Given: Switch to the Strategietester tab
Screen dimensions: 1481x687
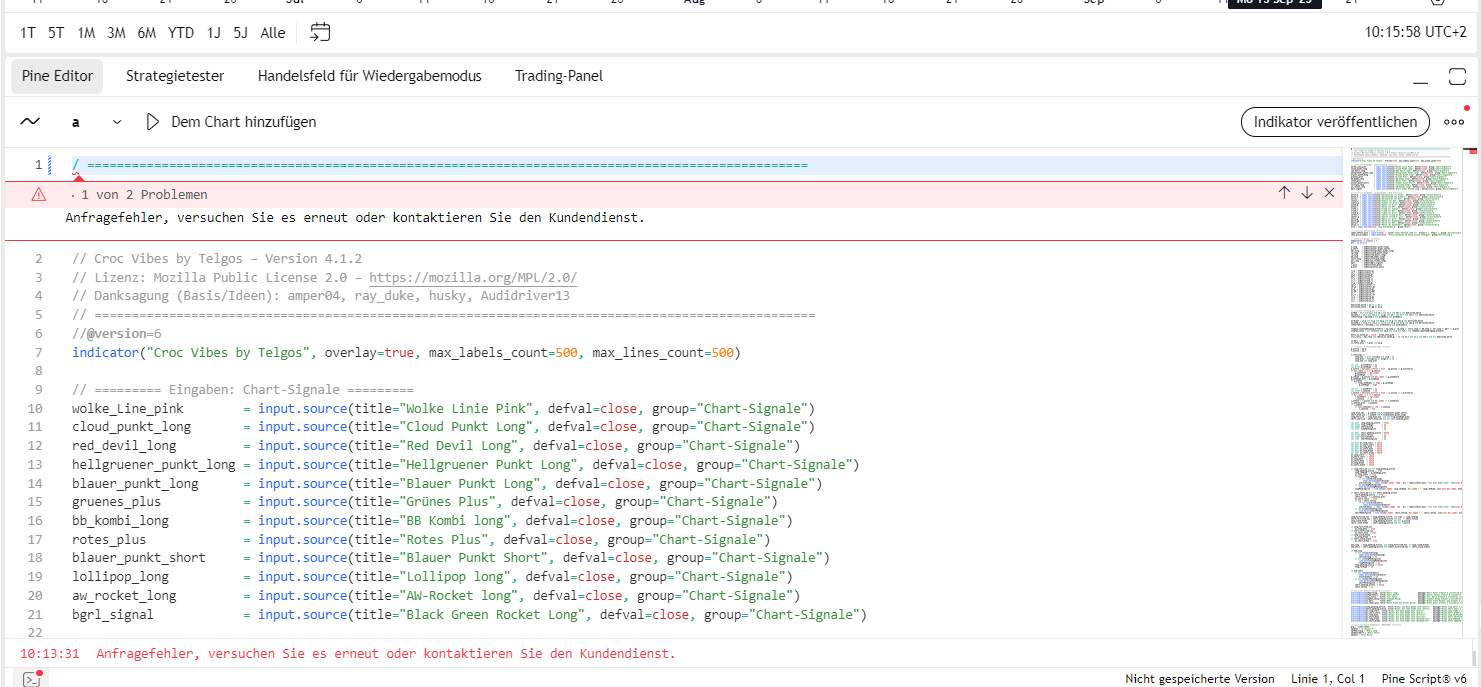Looking at the screenshot, I should point(175,76).
